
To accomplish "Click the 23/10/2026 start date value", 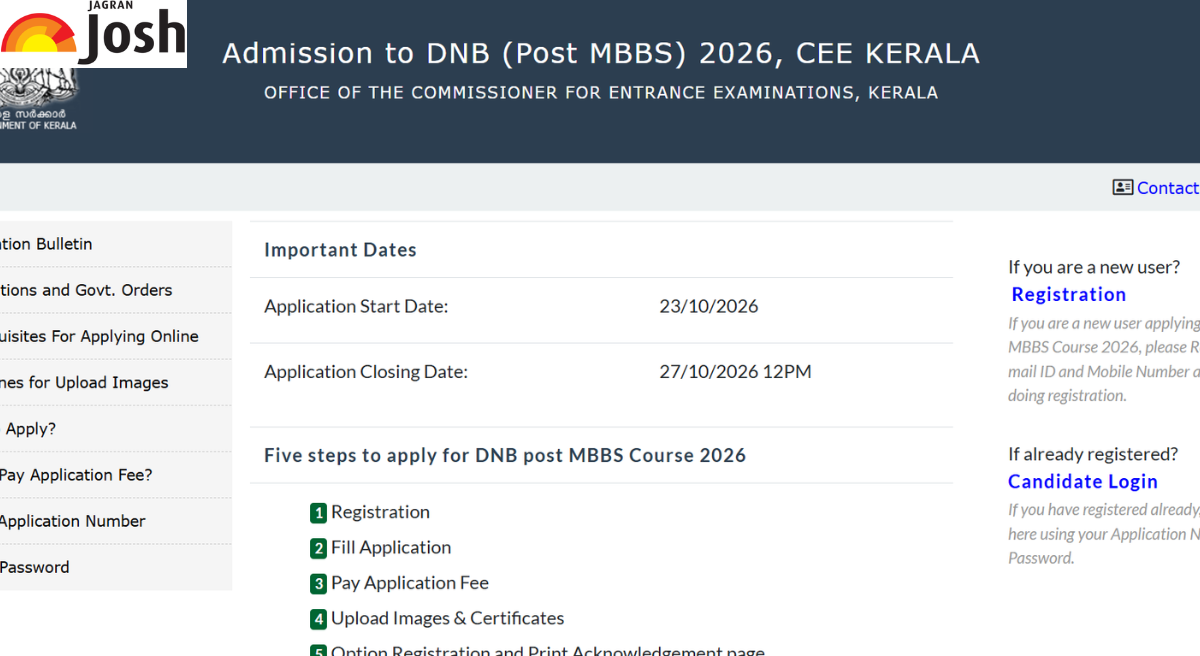I will (709, 306).
